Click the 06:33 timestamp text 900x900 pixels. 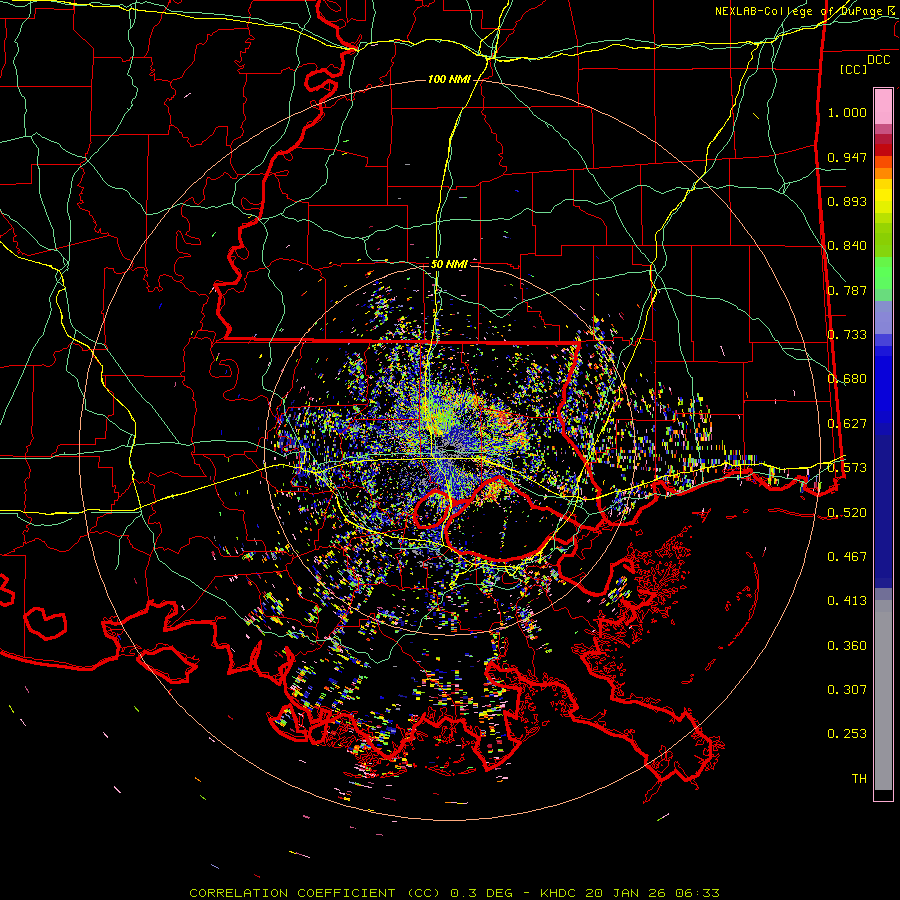pos(699,893)
